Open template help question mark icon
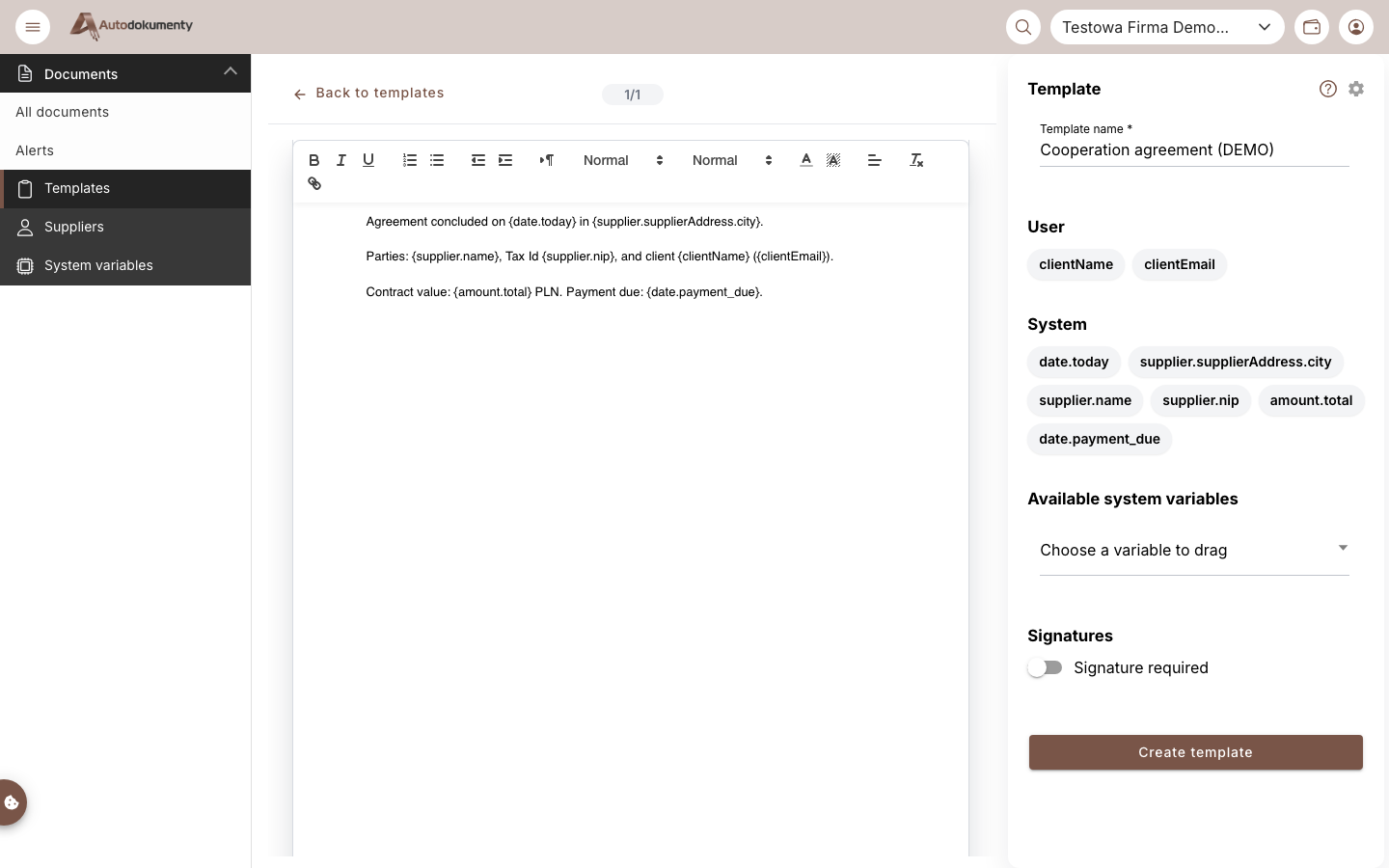The image size is (1389, 868). pyautogui.click(x=1328, y=89)
